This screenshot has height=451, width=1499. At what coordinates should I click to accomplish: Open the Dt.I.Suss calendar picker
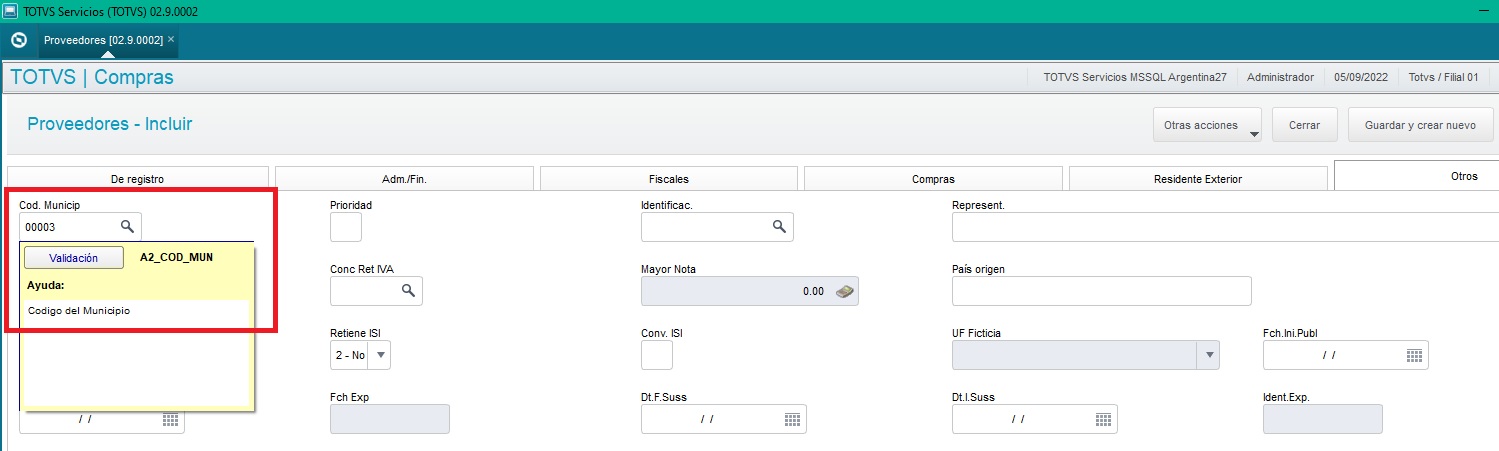coord(1103,419)
